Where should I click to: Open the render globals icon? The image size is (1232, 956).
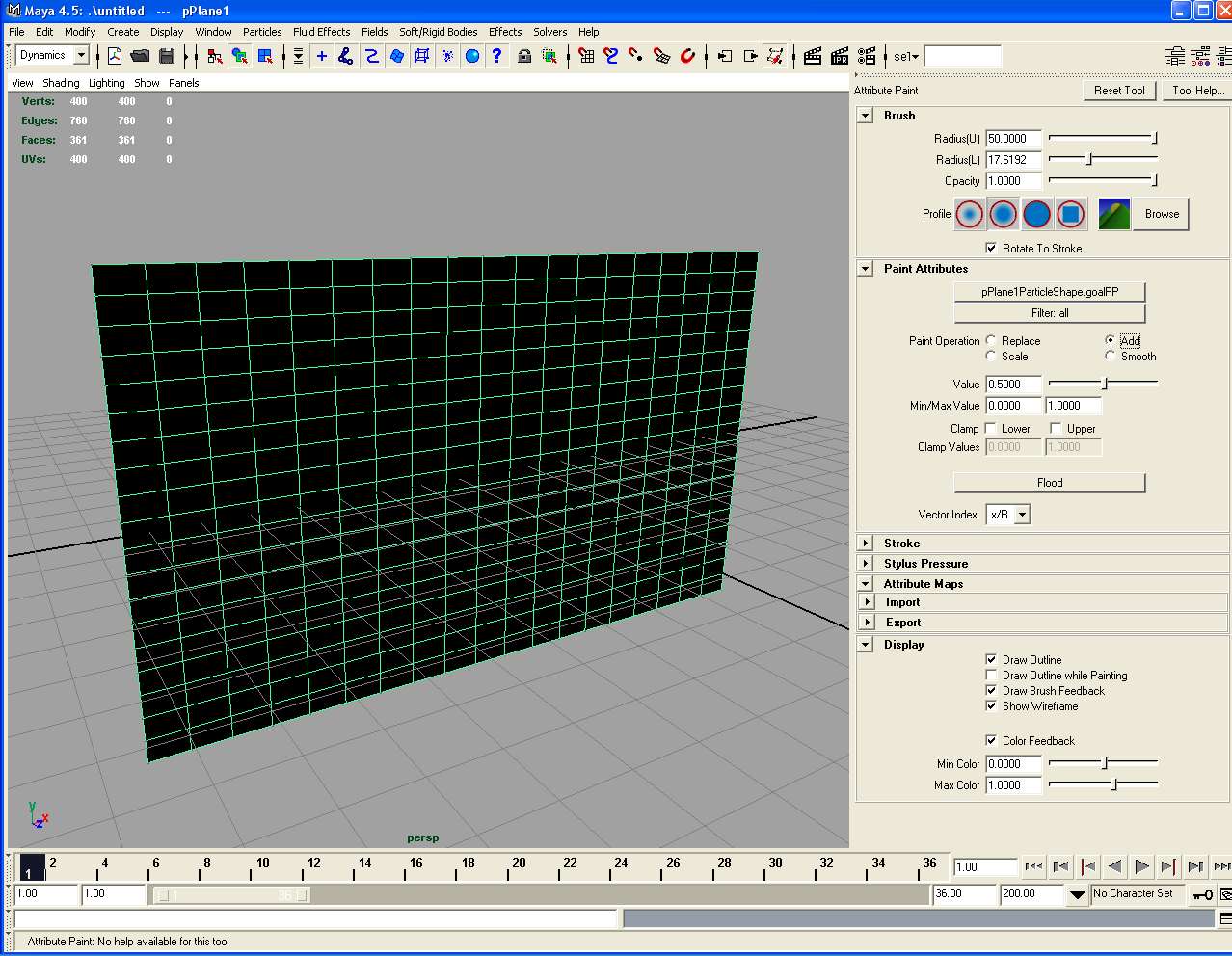(x=867, y=56)
